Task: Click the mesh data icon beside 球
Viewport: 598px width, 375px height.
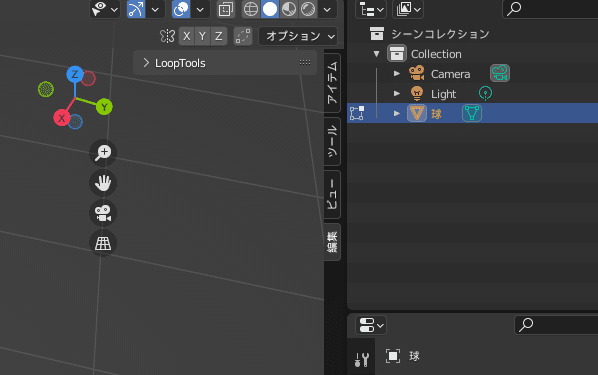Action: 472,113
